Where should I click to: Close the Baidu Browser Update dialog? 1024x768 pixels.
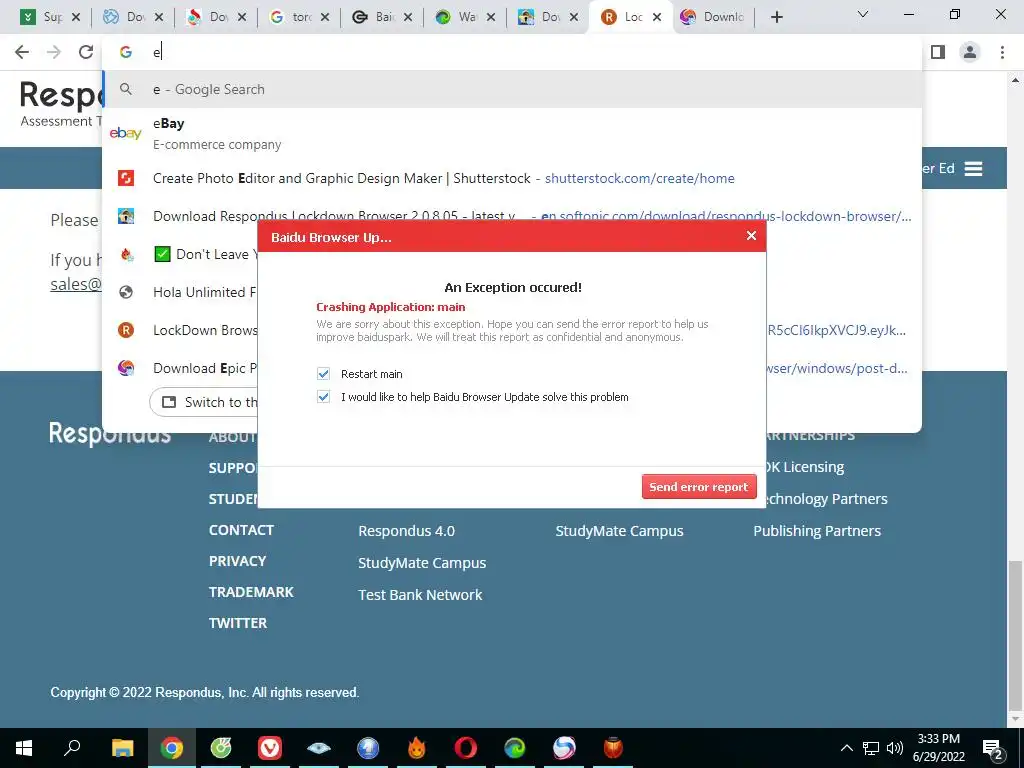pos(751,236)
